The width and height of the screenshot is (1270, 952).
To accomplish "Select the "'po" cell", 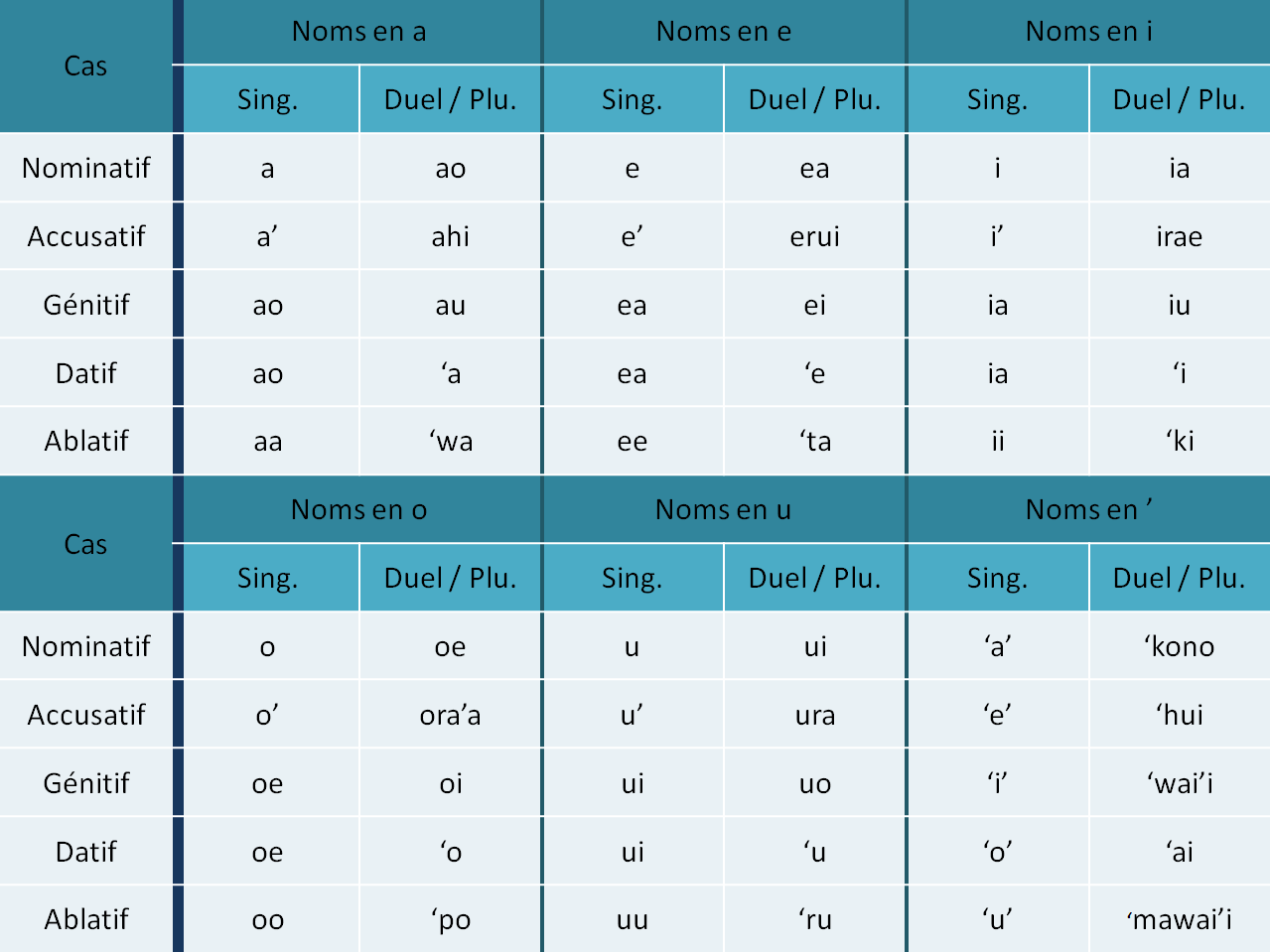I will (x=451, y=919).
